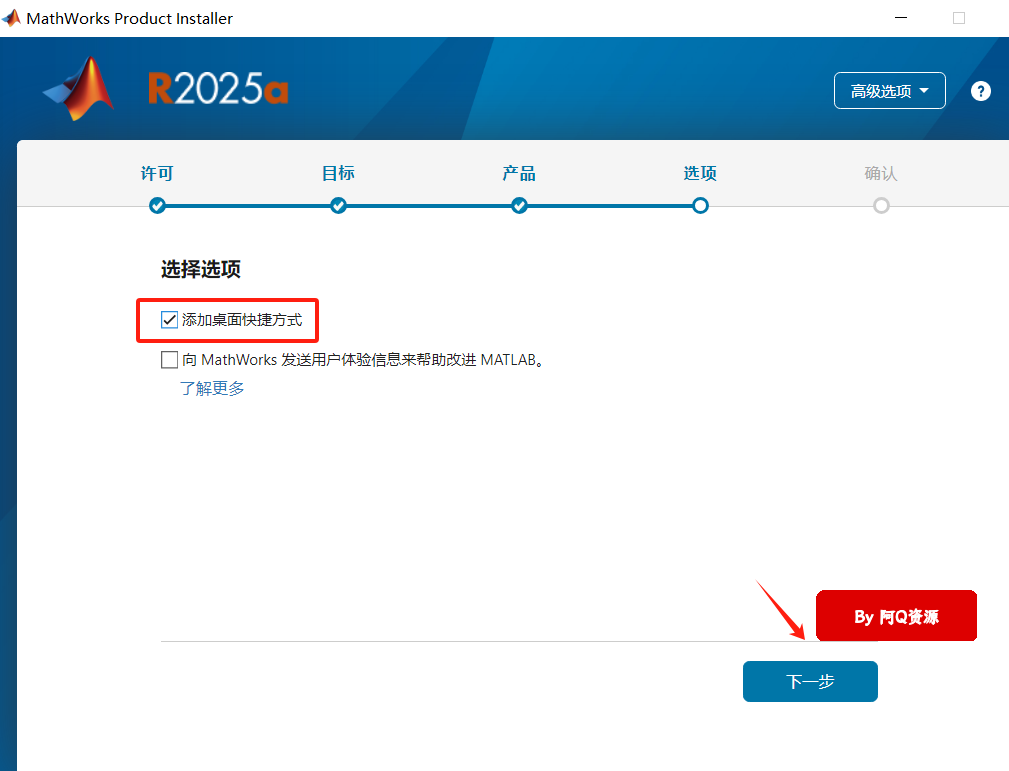The width and height of the screenshot is (1009, 771).
Task: Click the 产品 step checkmark circle
Action: [x=519, y=206]
